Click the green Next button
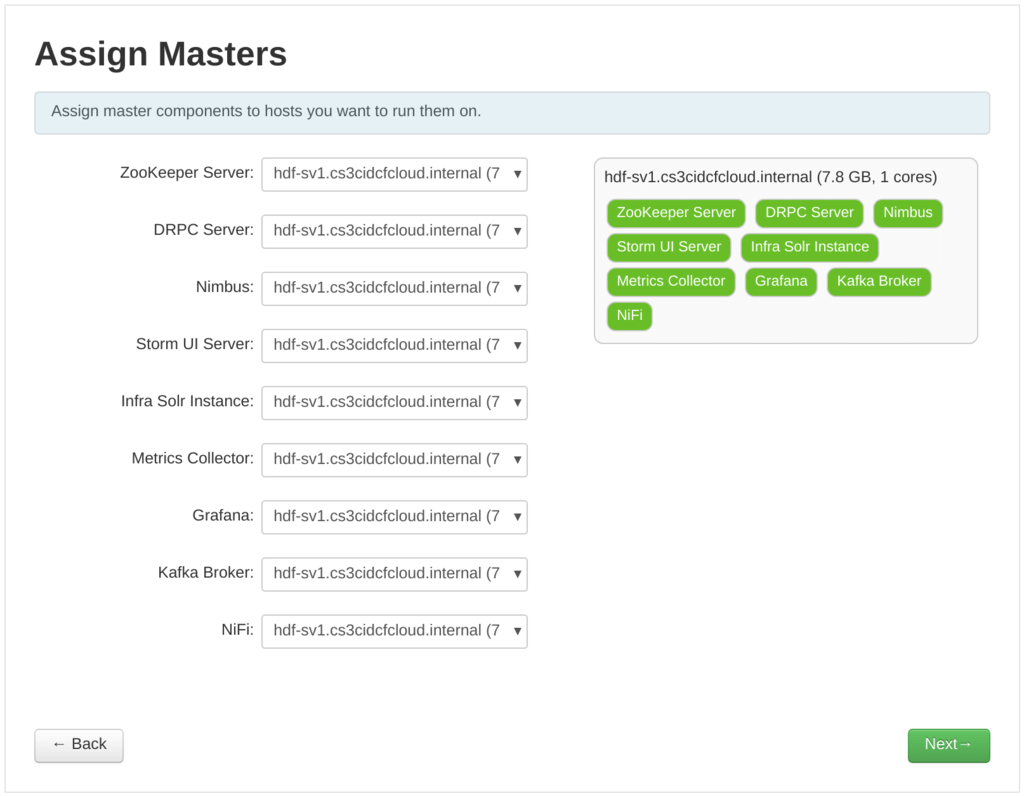1024x796 pixels. tap(948, 745)
